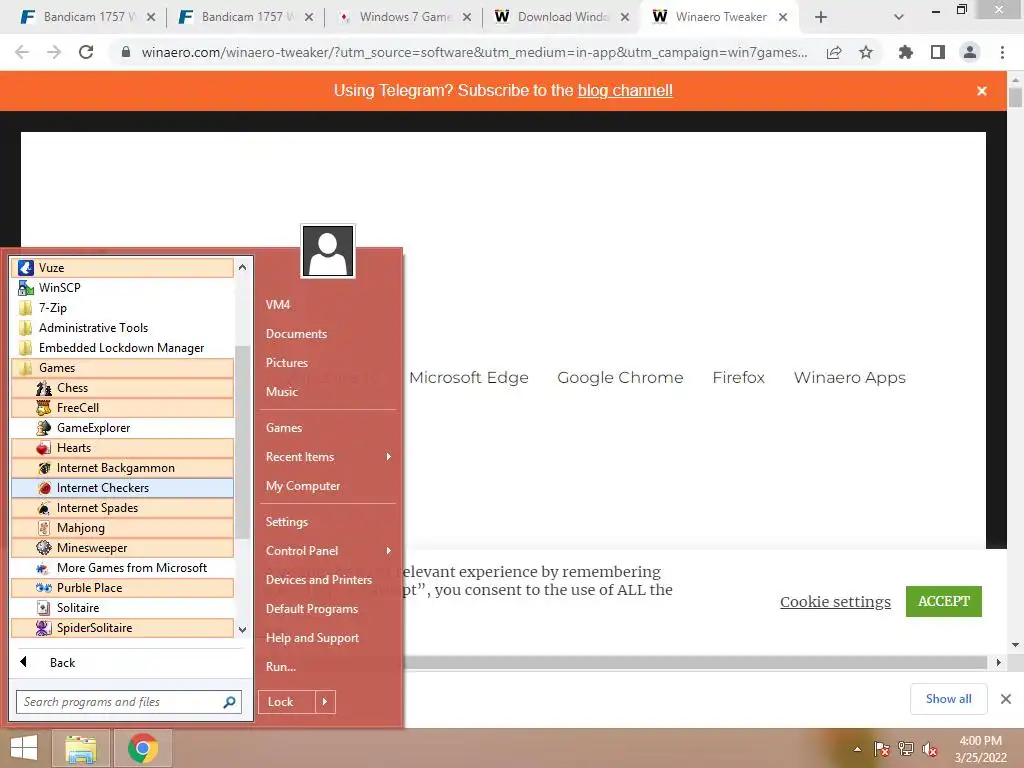
Task: Open the Google Chrome site menu
Action: tap(620, 377)
